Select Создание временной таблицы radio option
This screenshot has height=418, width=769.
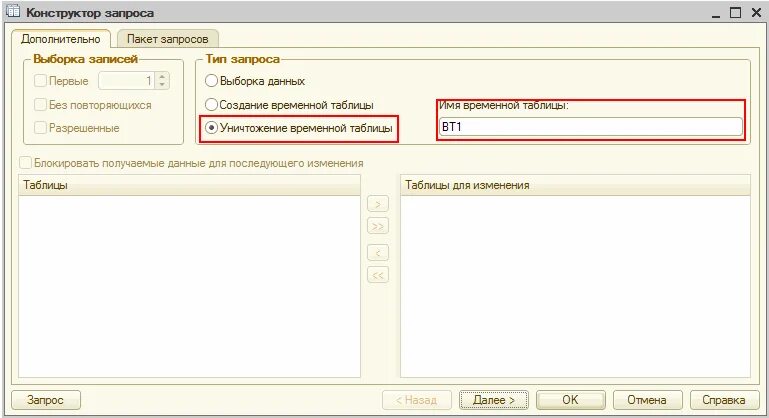(211, 104)
